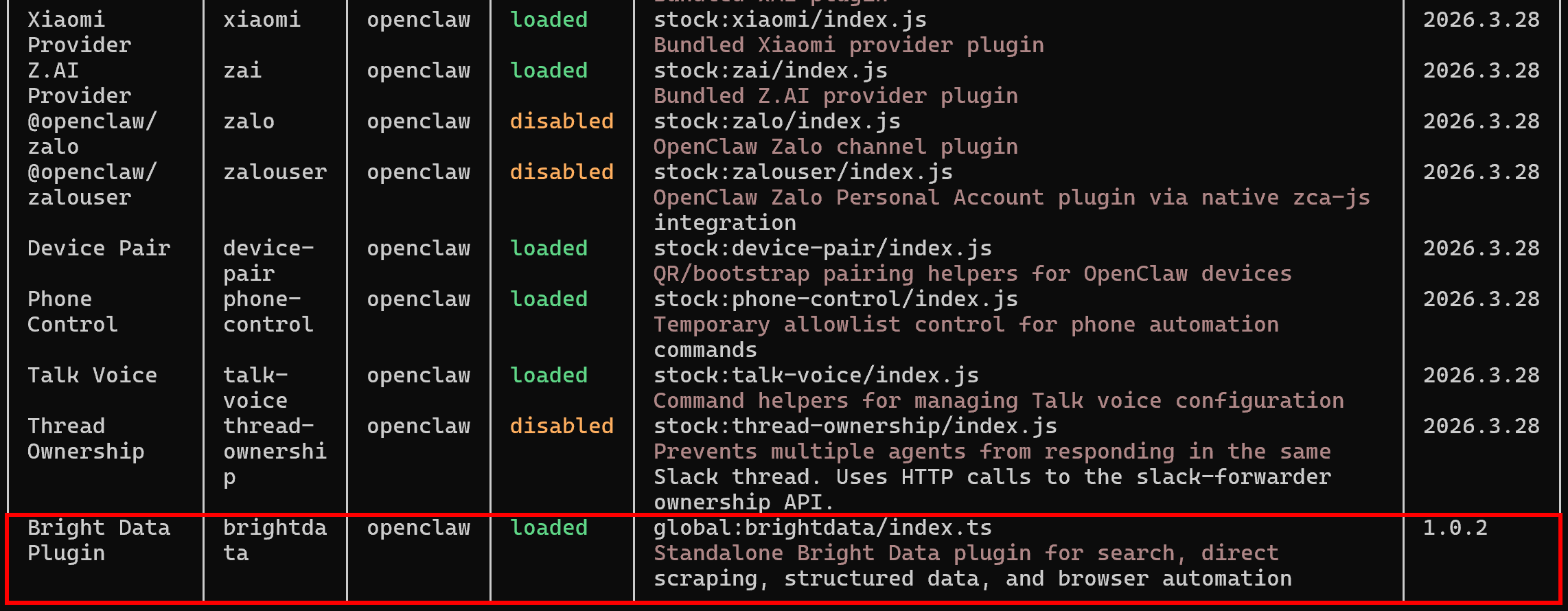Click stock:talk-voice/index.js source path

tap(816, 376)
